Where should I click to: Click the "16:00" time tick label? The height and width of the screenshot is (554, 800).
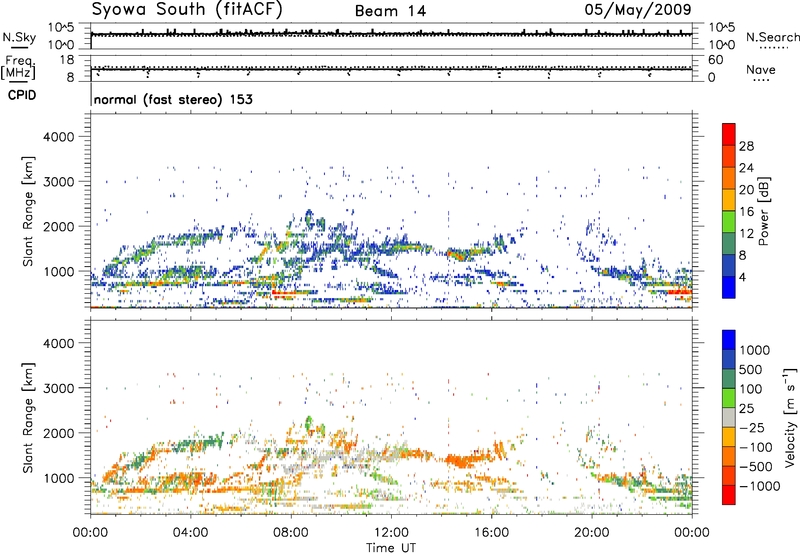pos(491,533)
